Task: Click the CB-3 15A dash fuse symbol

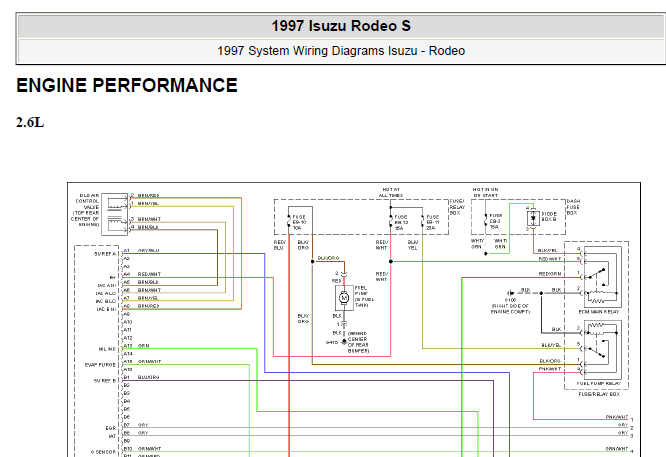Action: 485,221
